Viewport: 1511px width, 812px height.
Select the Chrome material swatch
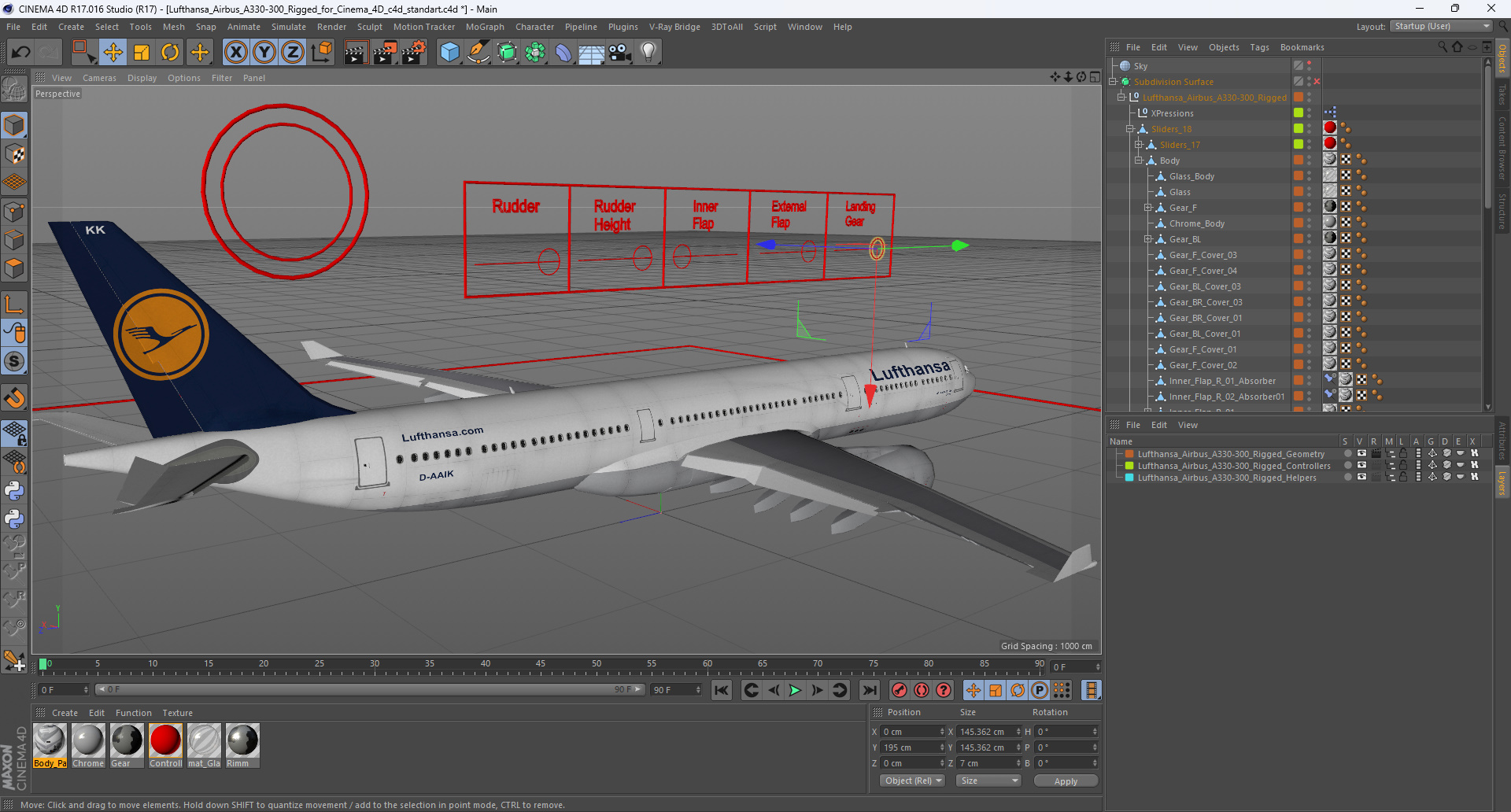(88, 745)
